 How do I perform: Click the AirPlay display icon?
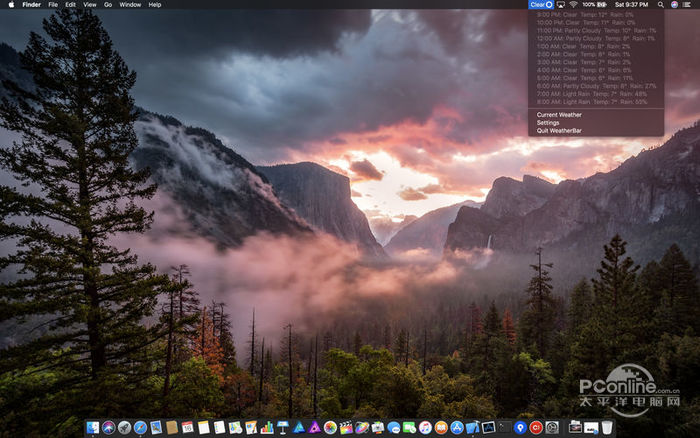561,5
